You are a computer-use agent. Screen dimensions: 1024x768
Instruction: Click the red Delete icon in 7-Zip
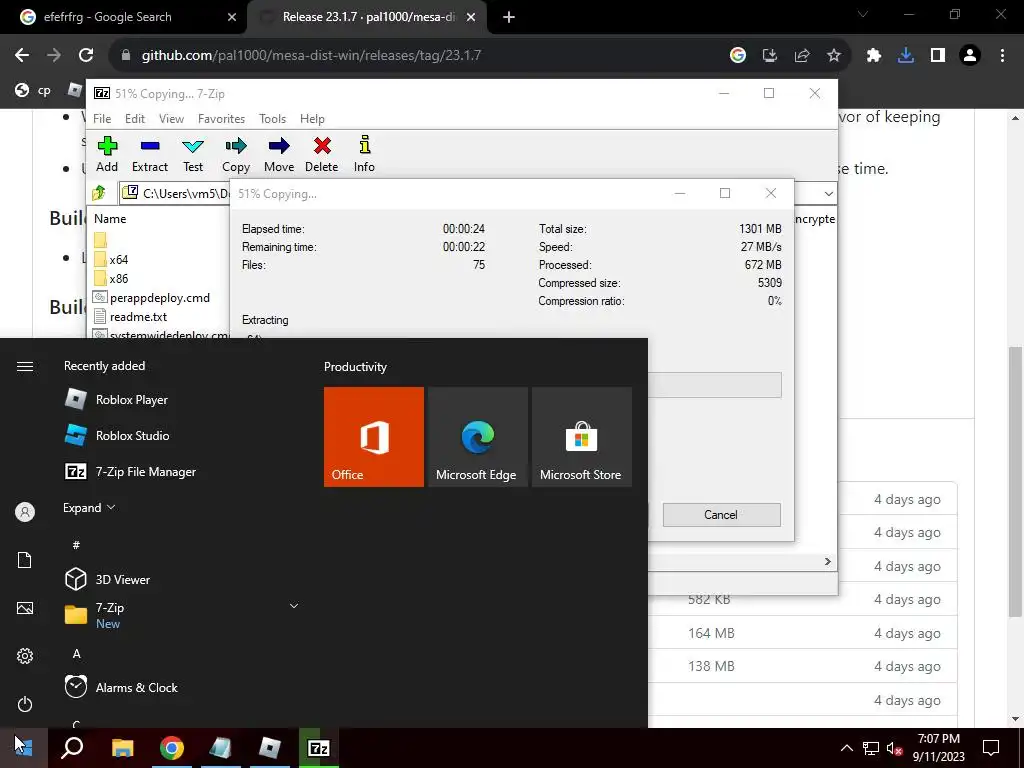pos(322,154)
